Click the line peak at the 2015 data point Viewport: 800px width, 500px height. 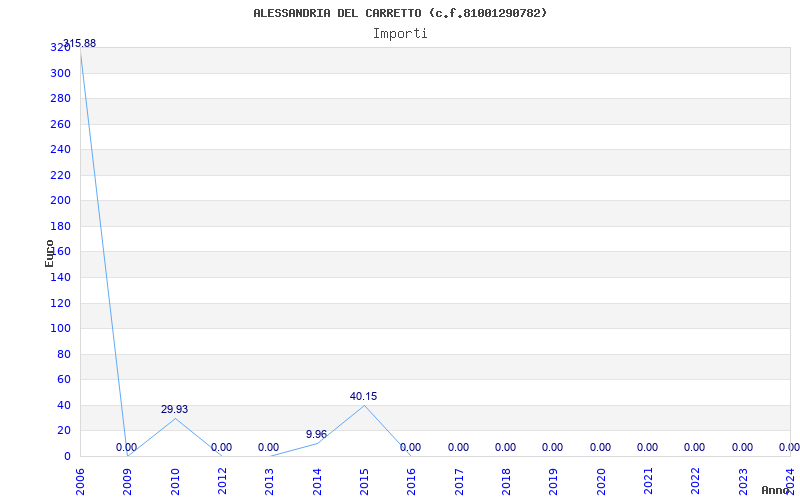(x=364, y=405)
